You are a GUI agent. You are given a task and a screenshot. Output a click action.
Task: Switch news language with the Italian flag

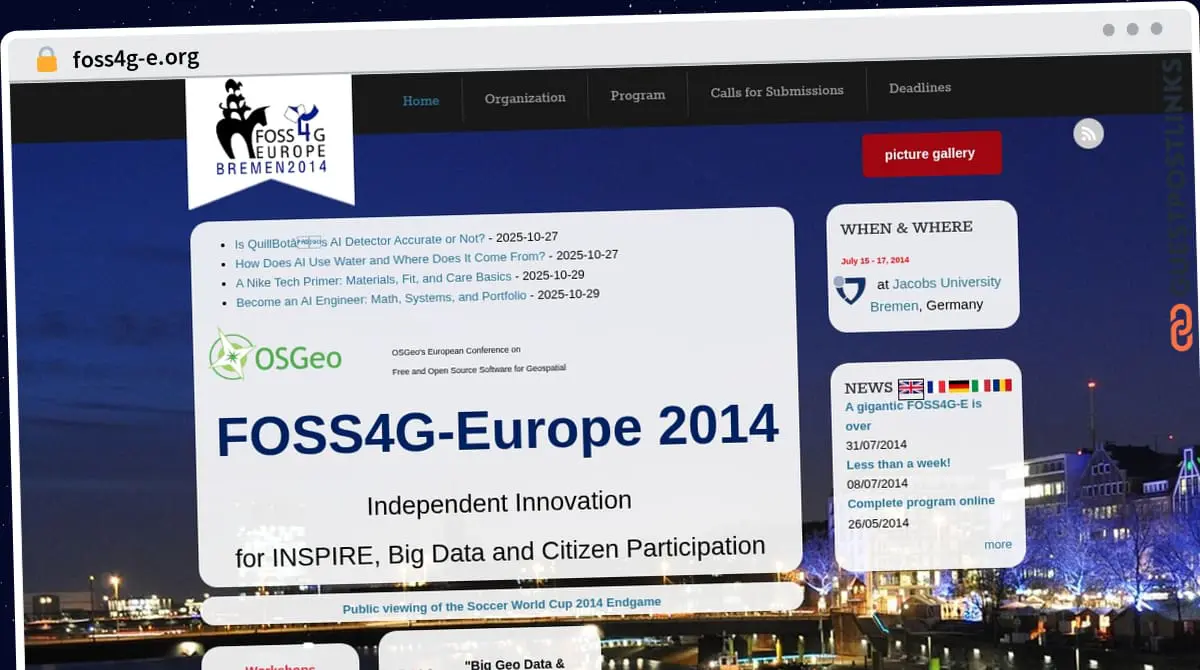pyautogui.click(x=980, y=385)
